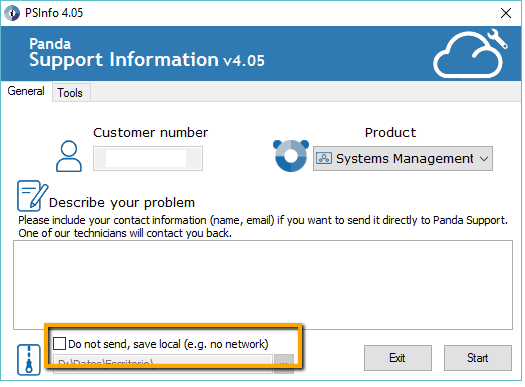The image size is (525, 387).
Task: Click the 'Support Information v4.05' banner title
Action: 147,60
